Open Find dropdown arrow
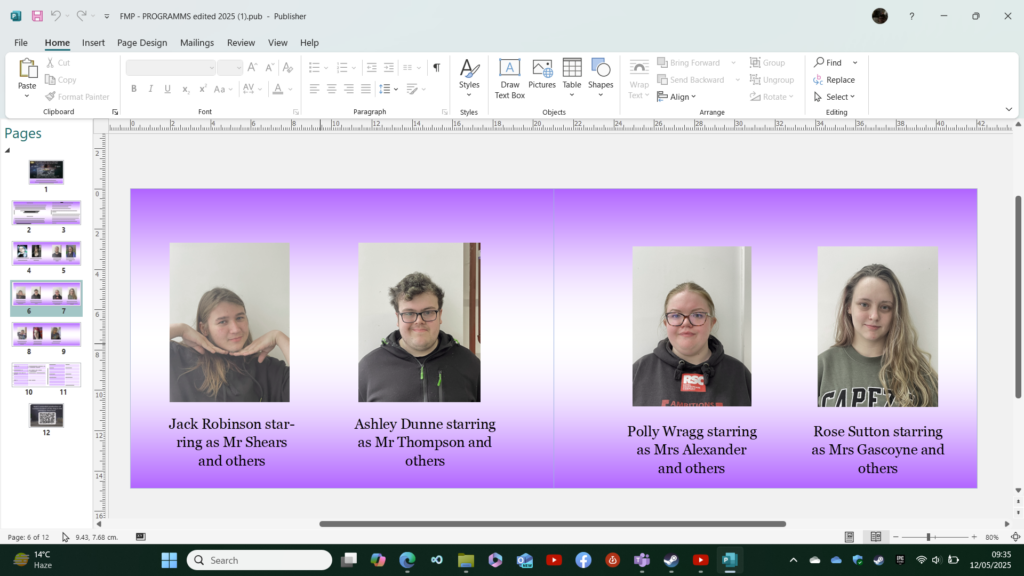This screenshot has height=576, width=1024. (855, 63)
